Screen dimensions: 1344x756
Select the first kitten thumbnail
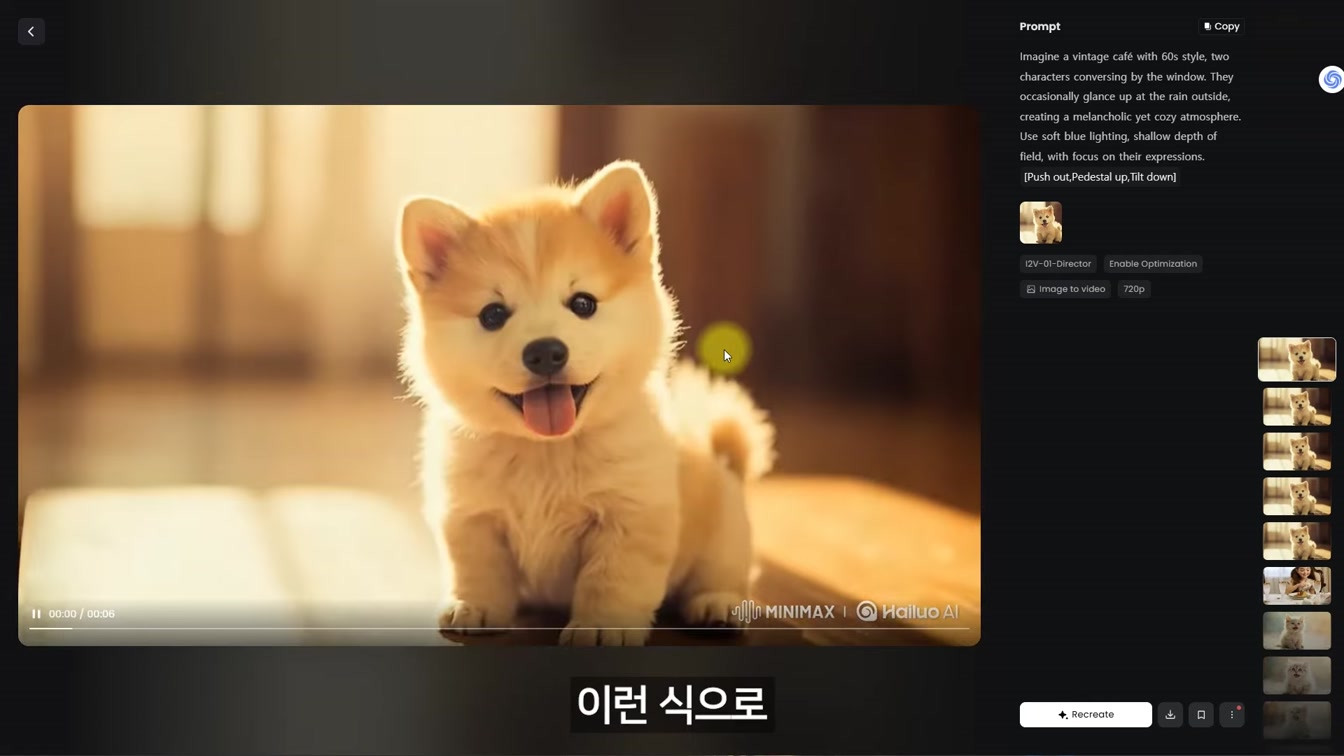tap(1296, 631)
